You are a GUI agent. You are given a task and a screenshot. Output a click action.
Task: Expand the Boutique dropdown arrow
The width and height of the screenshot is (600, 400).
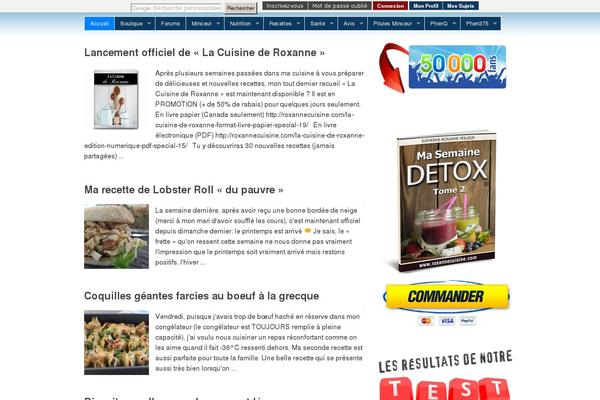click(149, 23)
